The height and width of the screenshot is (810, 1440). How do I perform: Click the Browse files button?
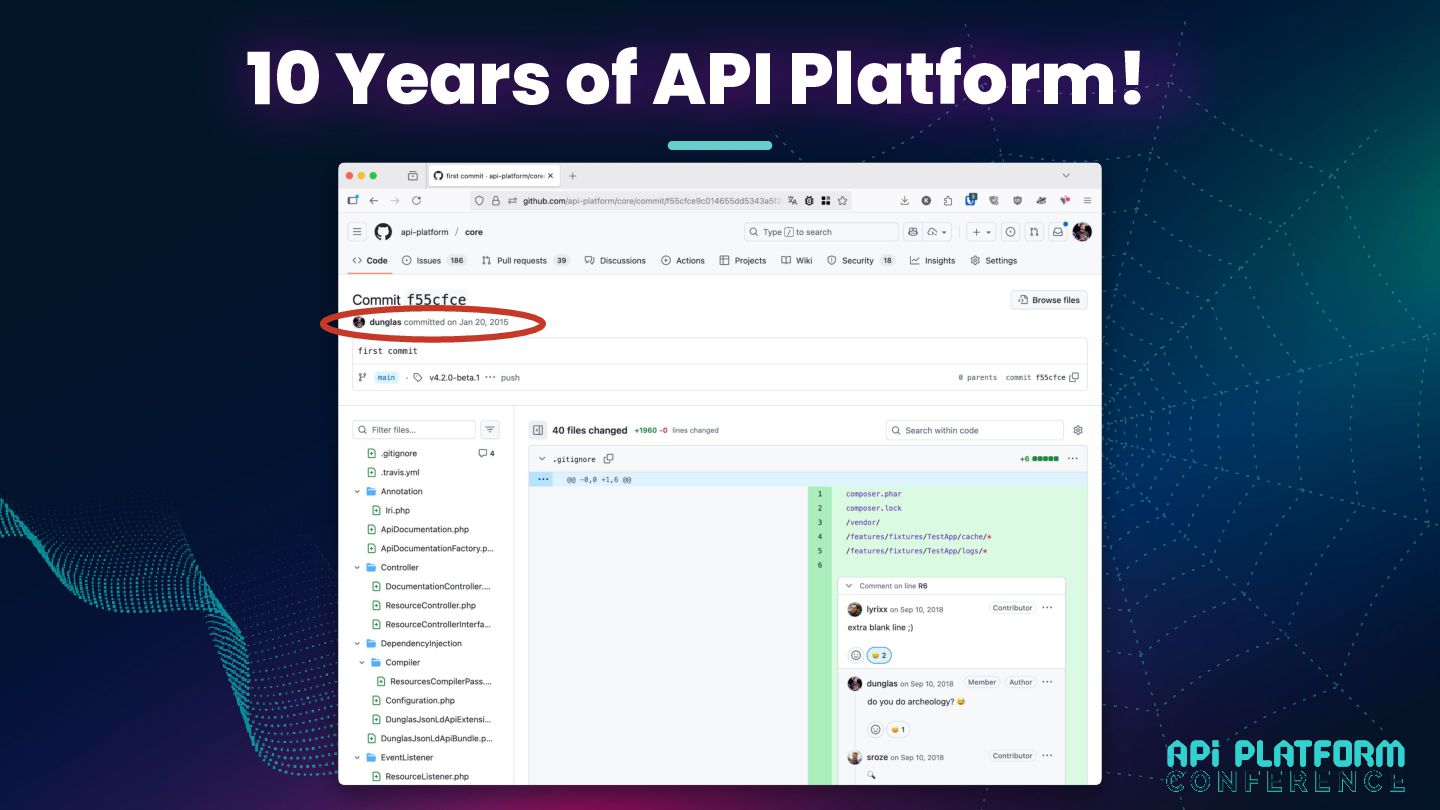(x=1049, y=300)
